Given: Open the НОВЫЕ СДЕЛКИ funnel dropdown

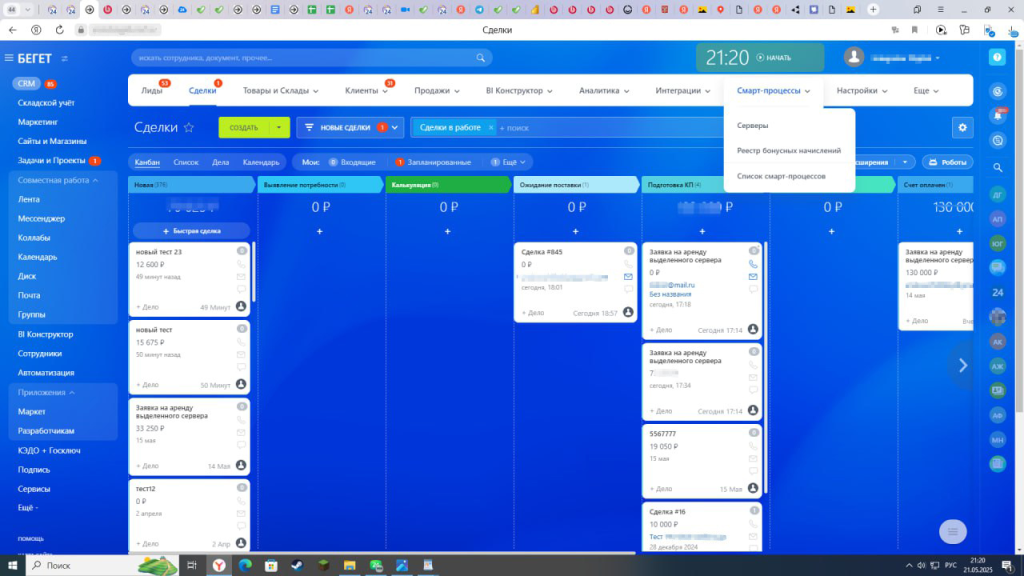Looking at the screenshot, I should 397,128.
